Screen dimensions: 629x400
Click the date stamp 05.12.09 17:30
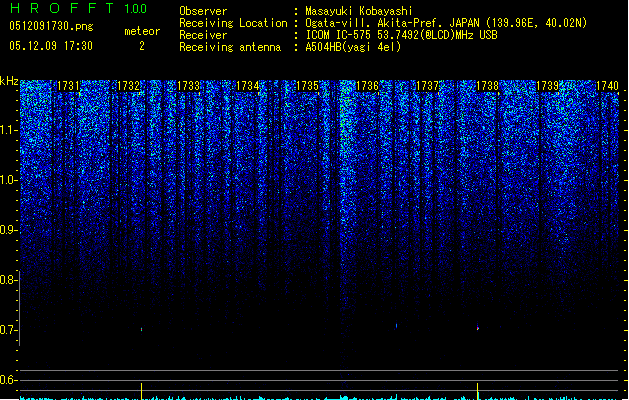point(51,46)
